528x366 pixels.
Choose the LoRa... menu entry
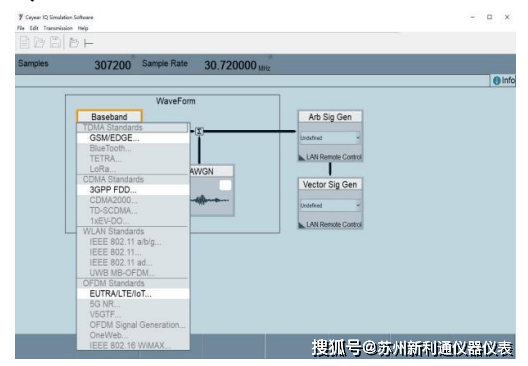point(133,169)
